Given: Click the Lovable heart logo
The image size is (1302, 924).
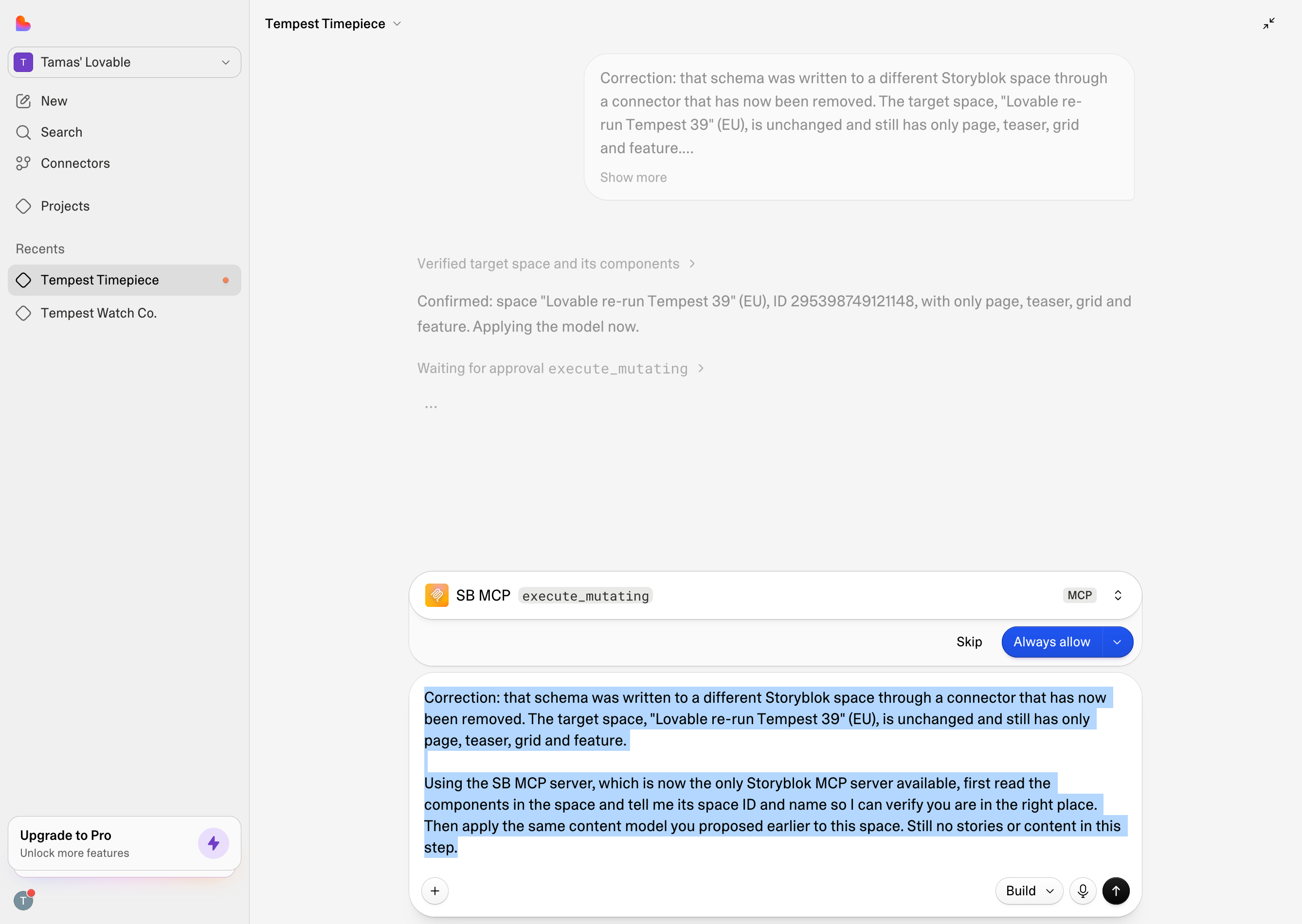Looking at the screenshot, I should click(23, 23).
